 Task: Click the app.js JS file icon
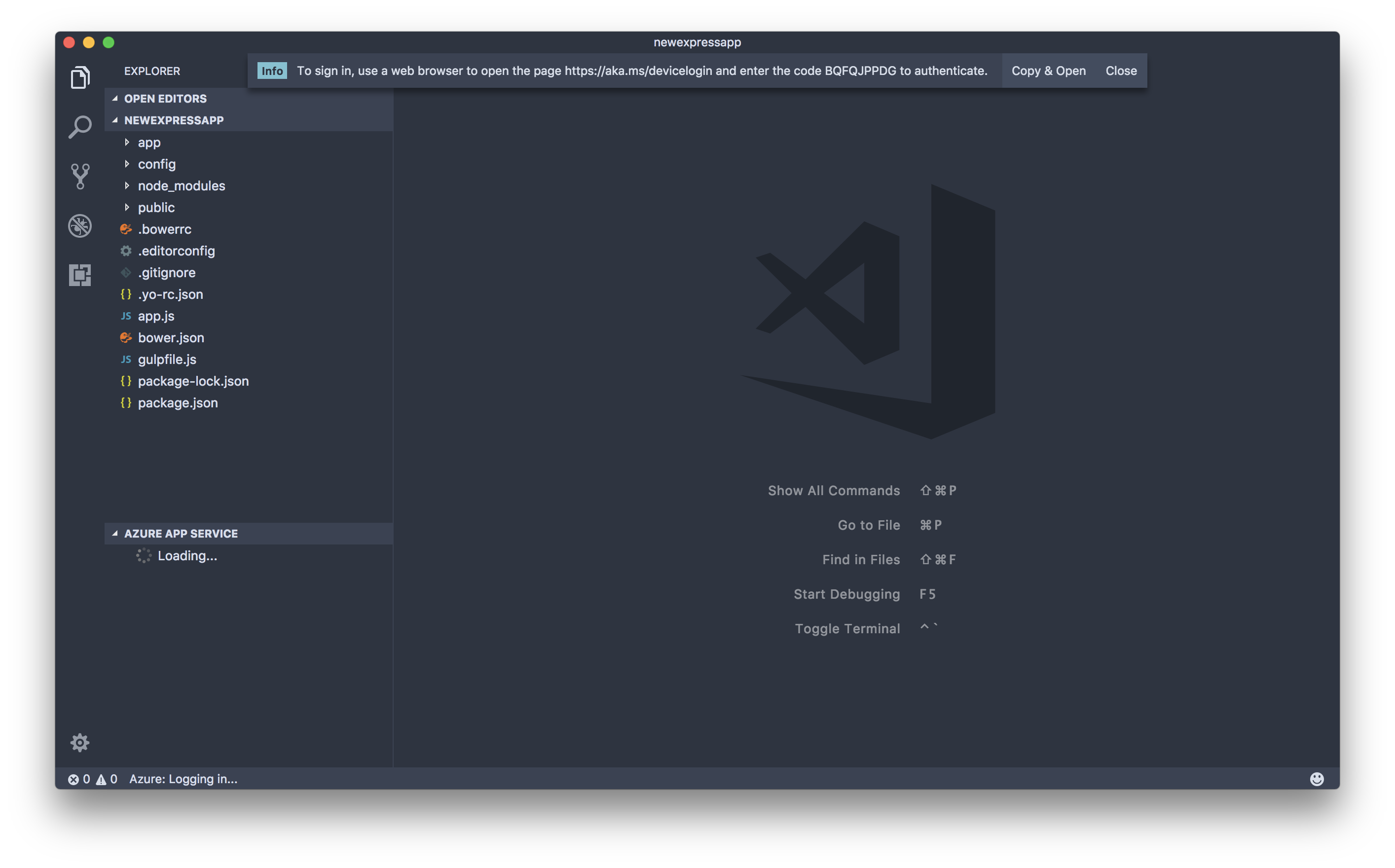126,316
